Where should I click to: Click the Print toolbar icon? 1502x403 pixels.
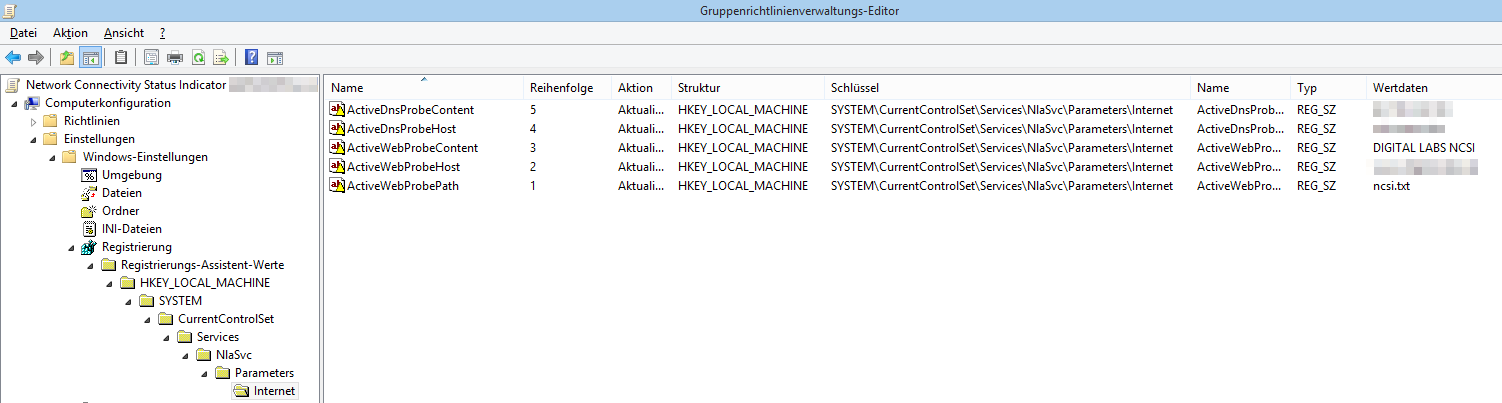[x=175, y=57]
